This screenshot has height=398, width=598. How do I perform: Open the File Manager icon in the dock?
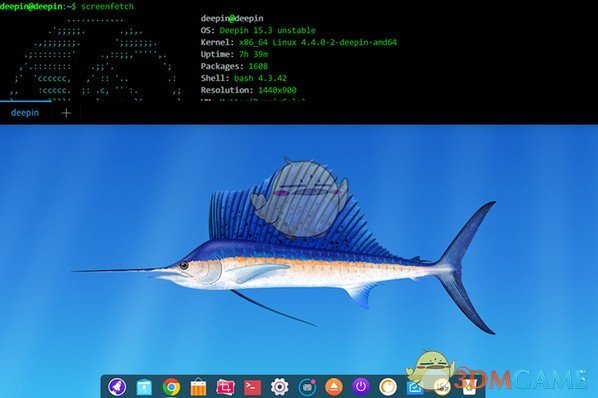tap(144, 387)
